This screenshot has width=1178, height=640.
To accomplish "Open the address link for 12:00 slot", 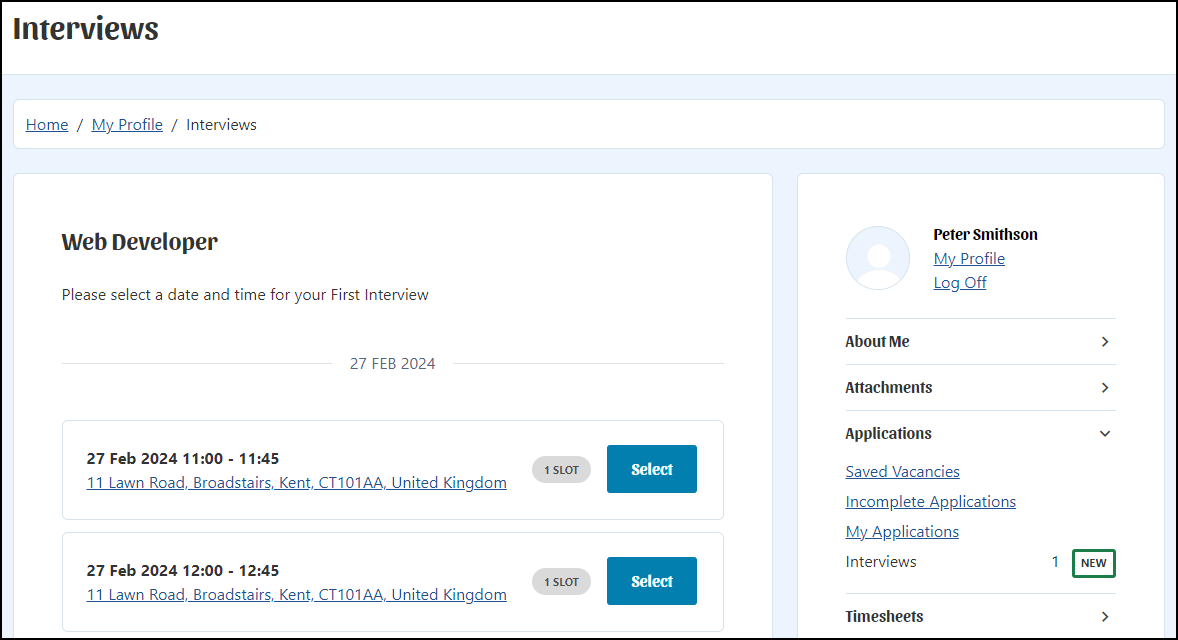I will (x=297, y=595).
